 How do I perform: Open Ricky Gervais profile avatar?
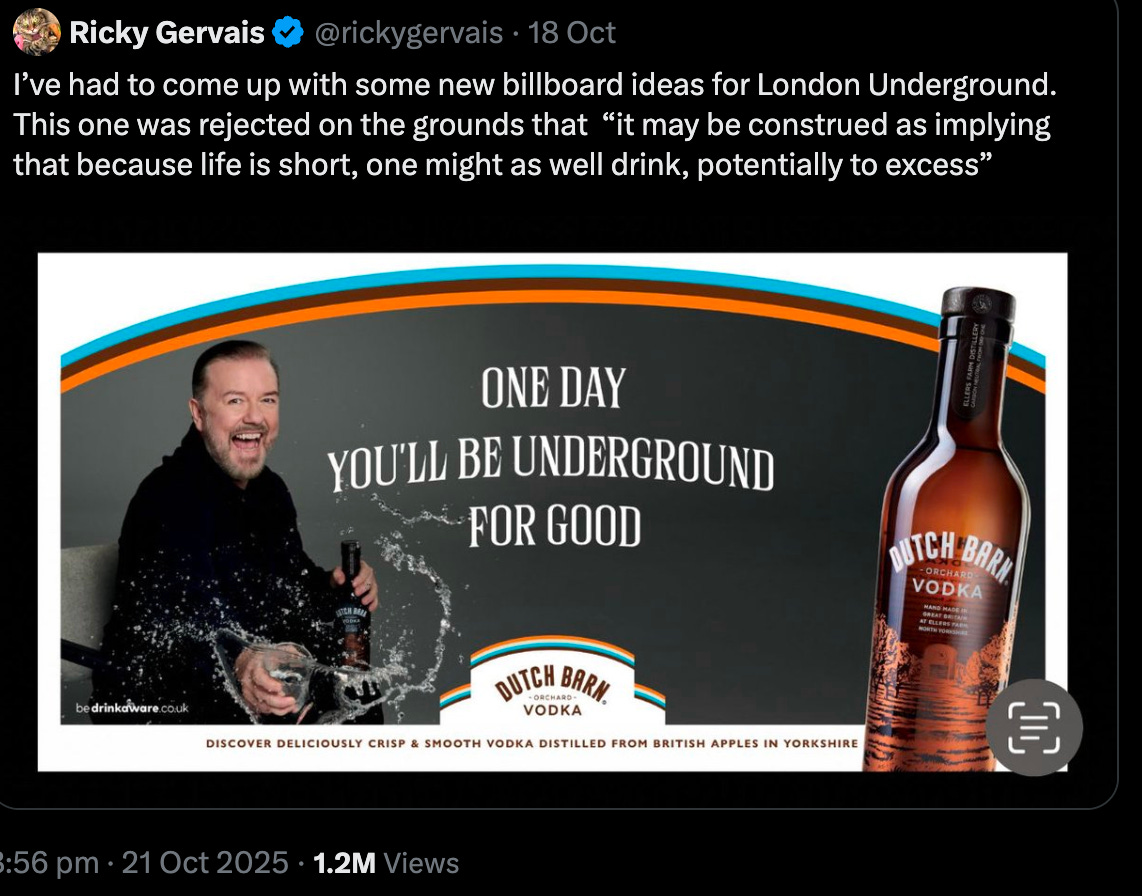point(36,32)
